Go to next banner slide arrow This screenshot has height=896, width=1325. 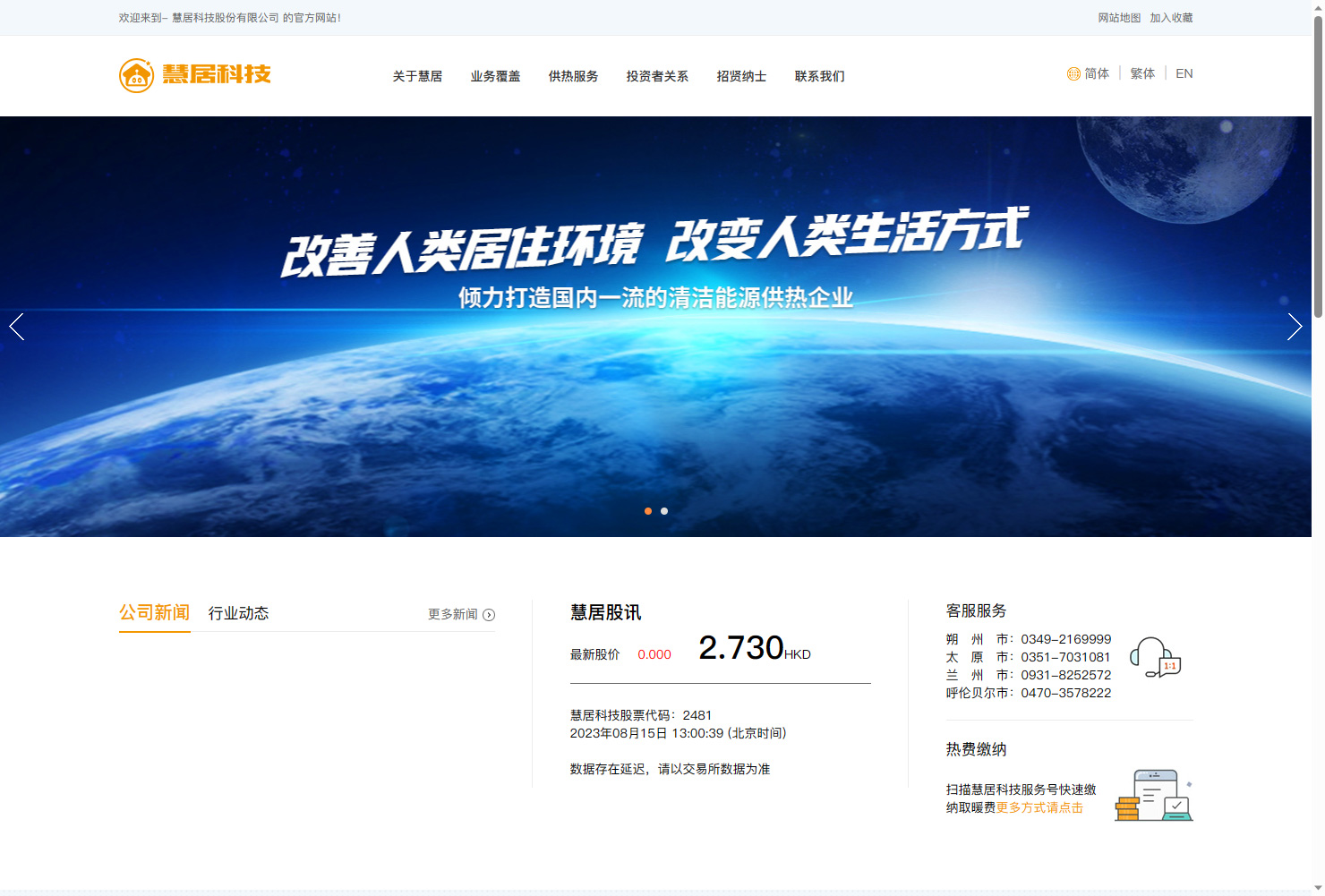tap(1295, 327)
